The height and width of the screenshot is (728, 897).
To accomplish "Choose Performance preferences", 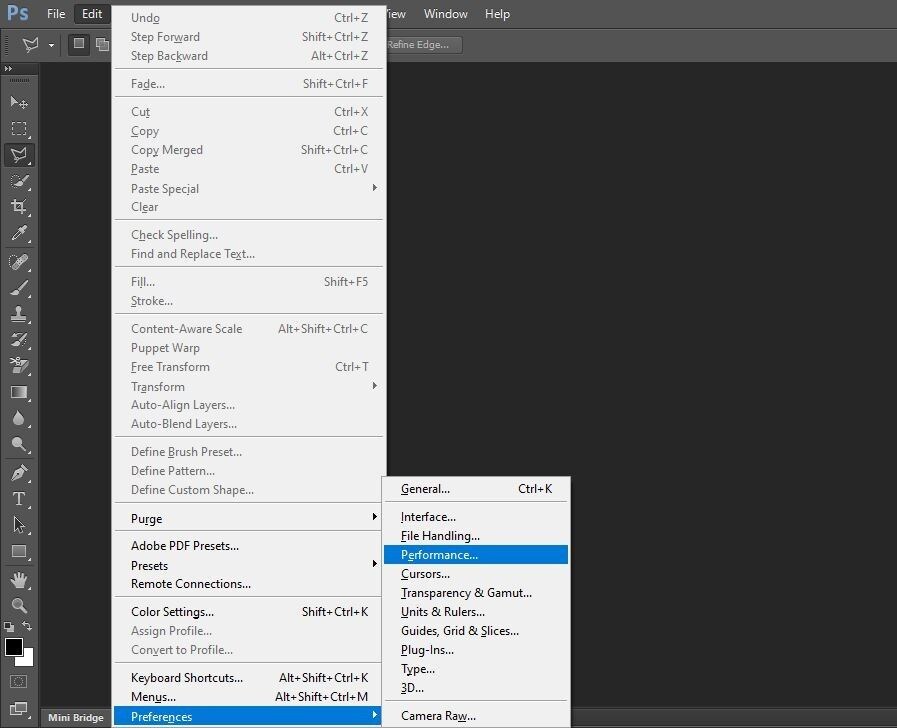I will pyautogui.click(x=476, y=554).
